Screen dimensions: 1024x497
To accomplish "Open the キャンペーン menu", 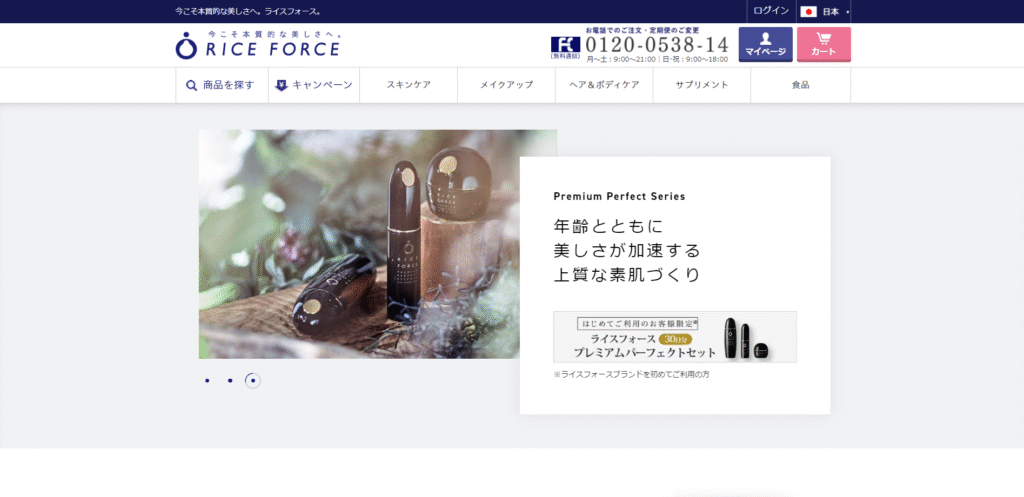I will coord(314,85).
